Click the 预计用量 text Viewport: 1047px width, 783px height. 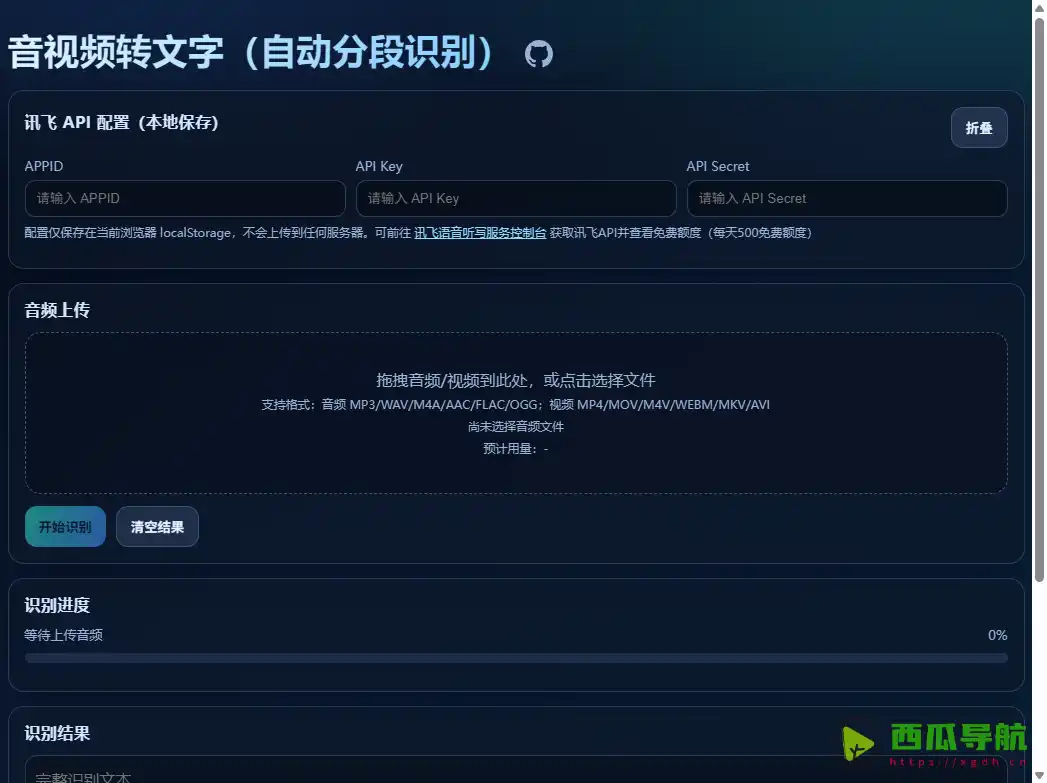coord(515,449)
